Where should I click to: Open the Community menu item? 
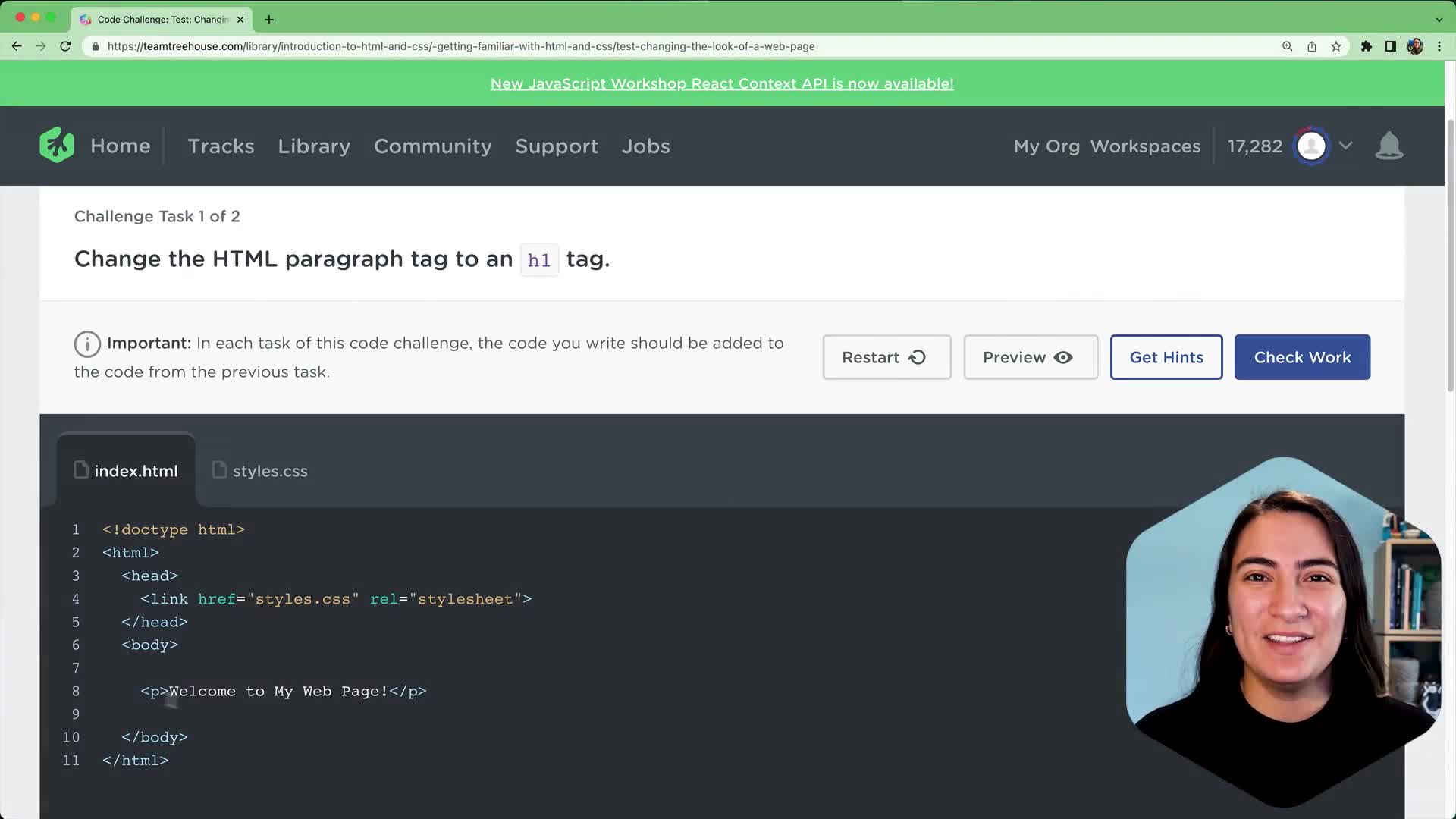click(432, 146)
